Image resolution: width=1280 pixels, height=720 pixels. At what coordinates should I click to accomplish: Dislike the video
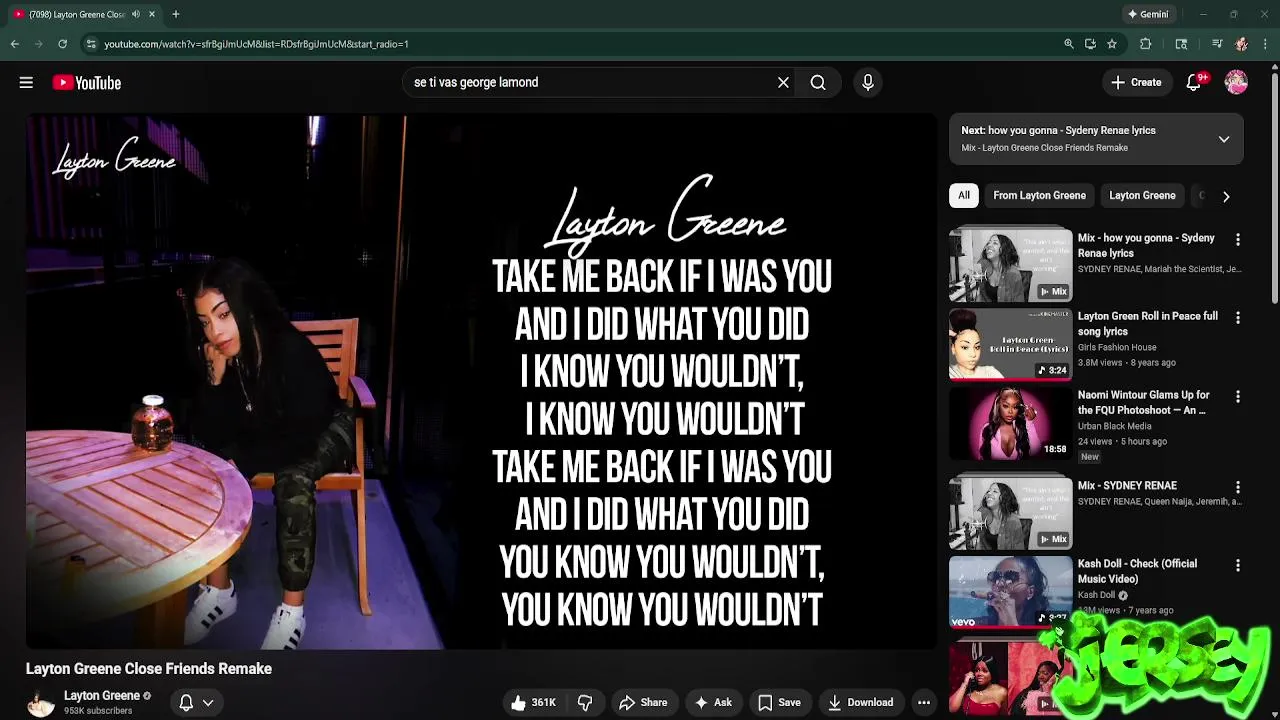point(585,703)
